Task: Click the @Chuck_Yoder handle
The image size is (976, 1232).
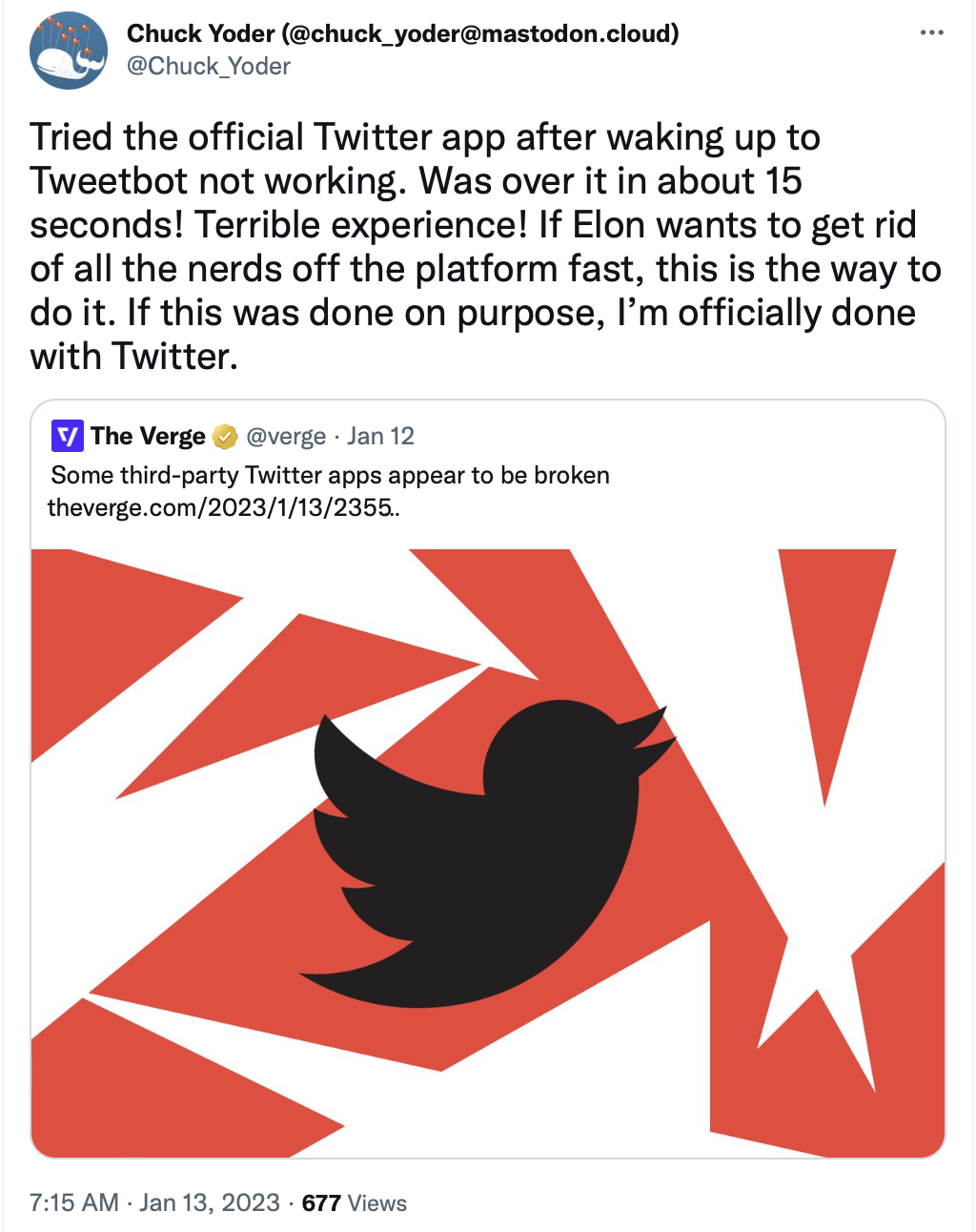Action: coord(208,66)
